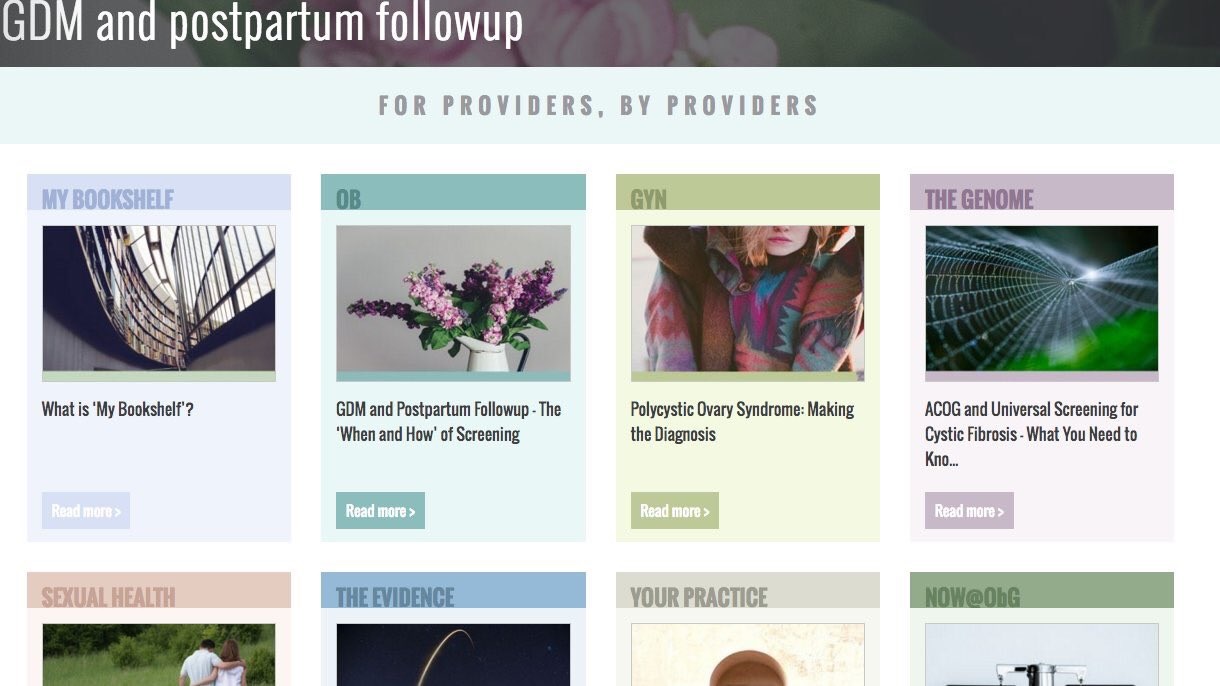Open the woman in patterned coat image

tap(748, 299)
